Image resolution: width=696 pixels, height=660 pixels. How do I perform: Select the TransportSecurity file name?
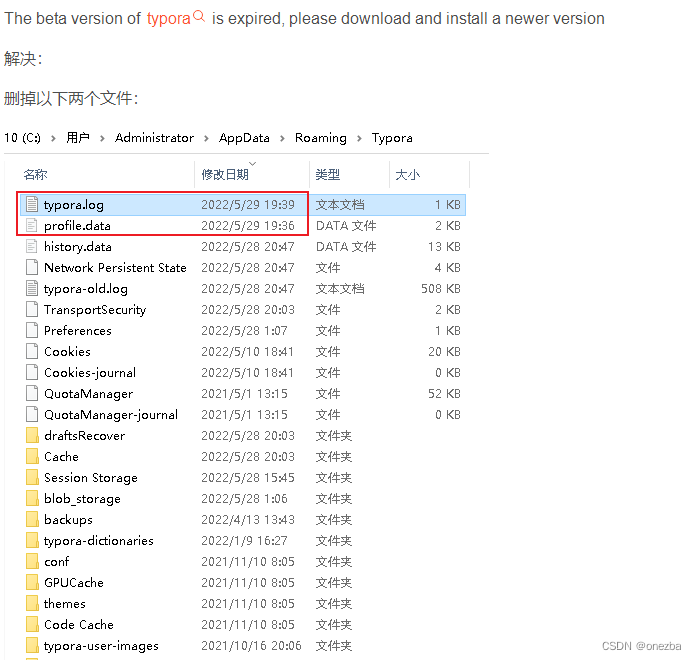tap(95, 309)
